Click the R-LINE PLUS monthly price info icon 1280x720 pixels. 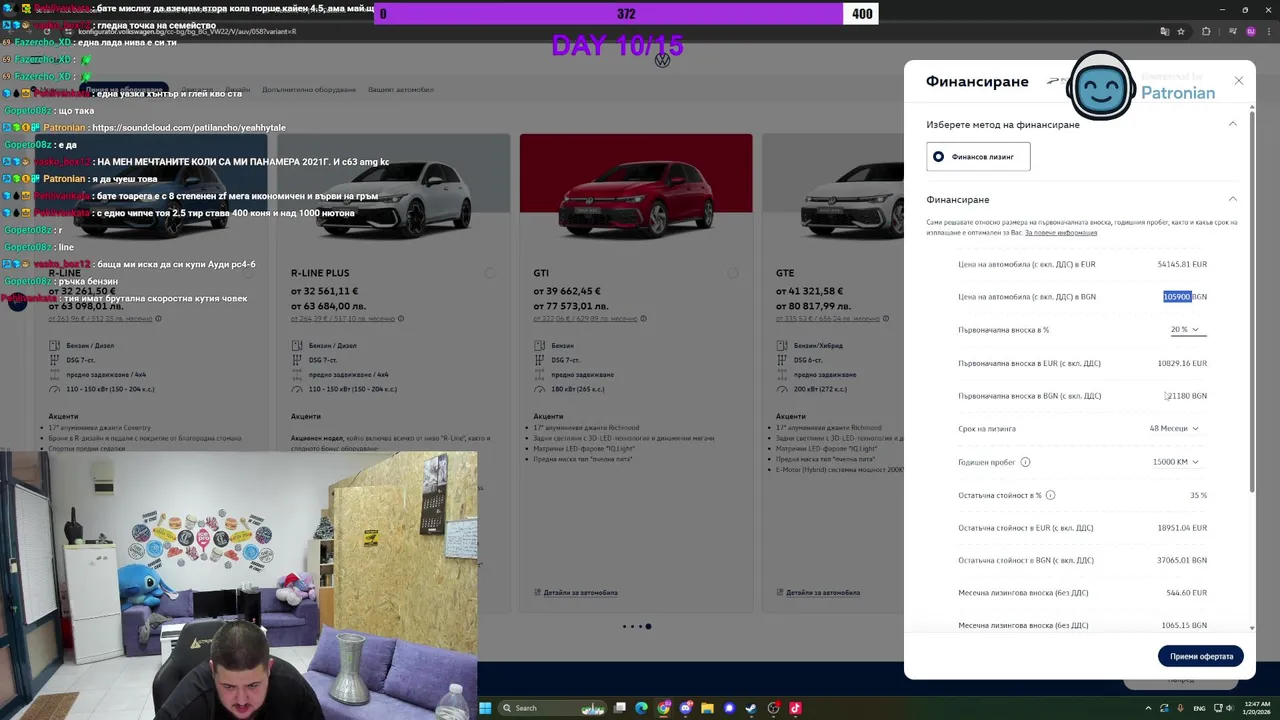click(401, 319)
